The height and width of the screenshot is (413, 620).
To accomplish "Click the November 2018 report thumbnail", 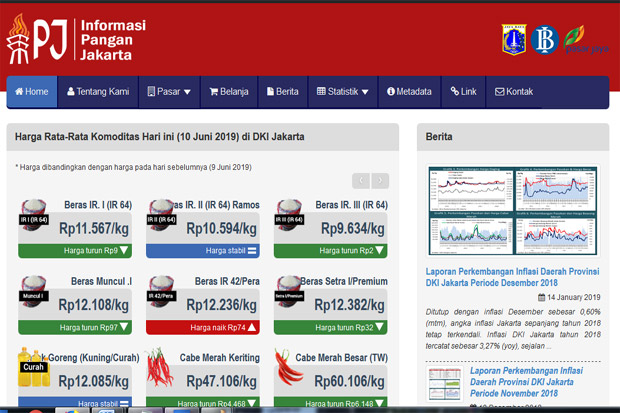I will coord(445,384).
